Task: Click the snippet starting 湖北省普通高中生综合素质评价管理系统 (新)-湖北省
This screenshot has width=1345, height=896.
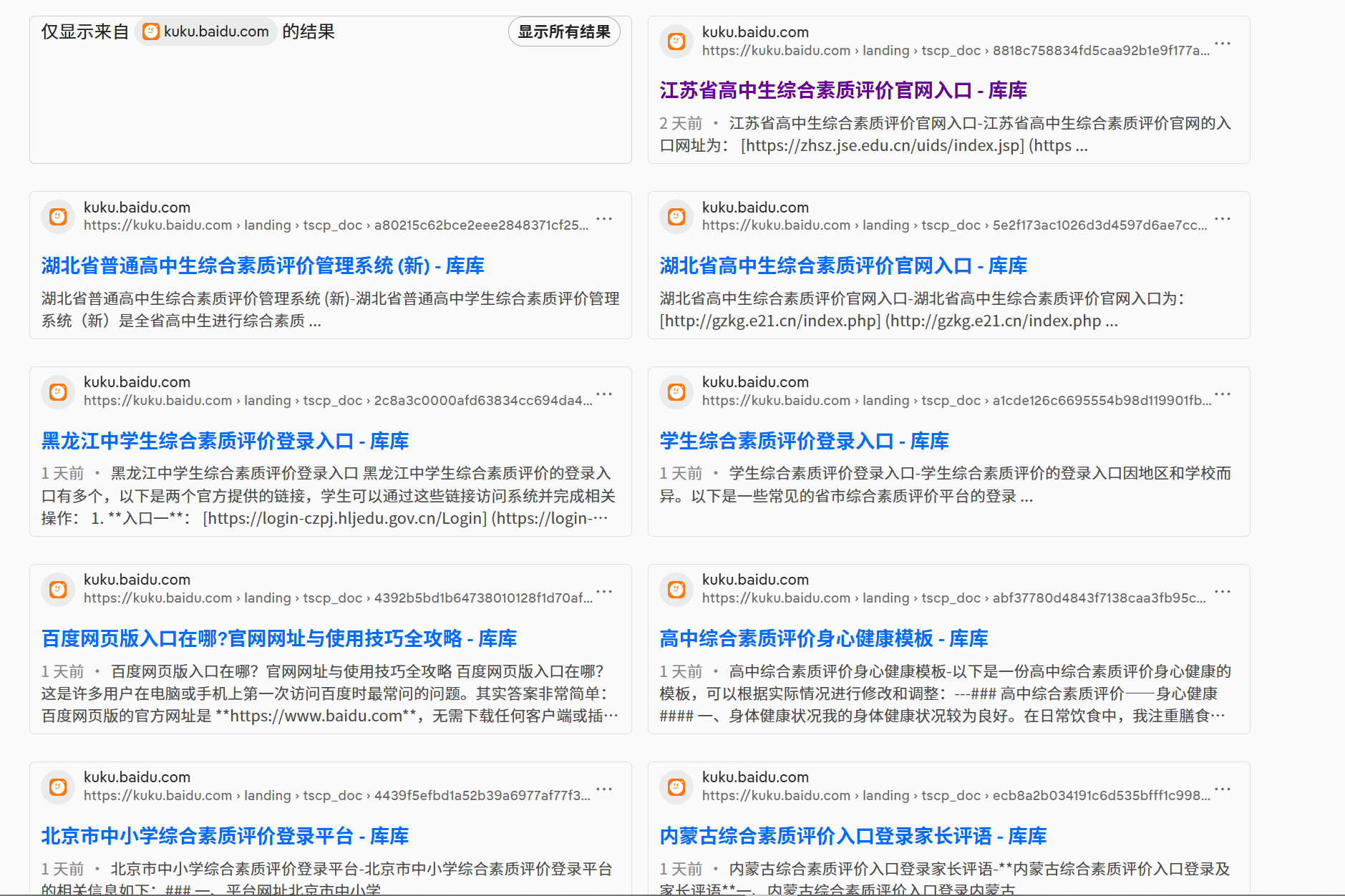Action: 331,310
